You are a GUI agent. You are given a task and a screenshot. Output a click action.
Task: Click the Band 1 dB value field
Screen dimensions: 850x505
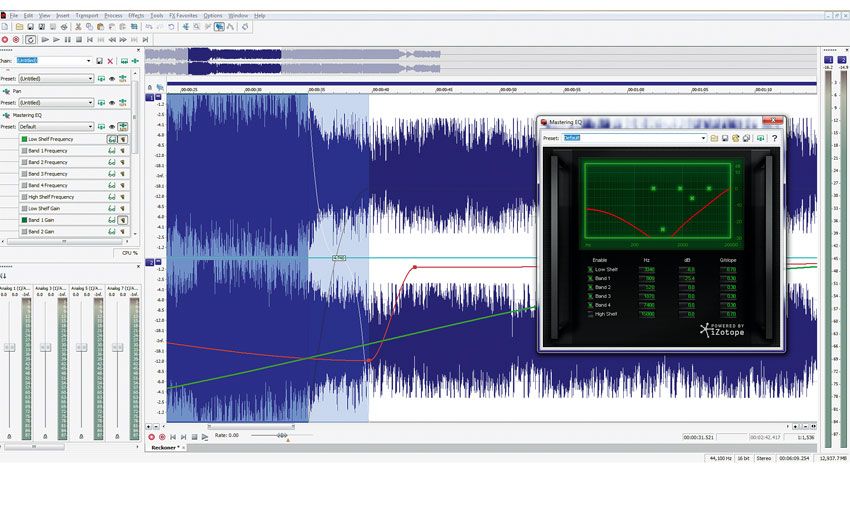point(687,279)
